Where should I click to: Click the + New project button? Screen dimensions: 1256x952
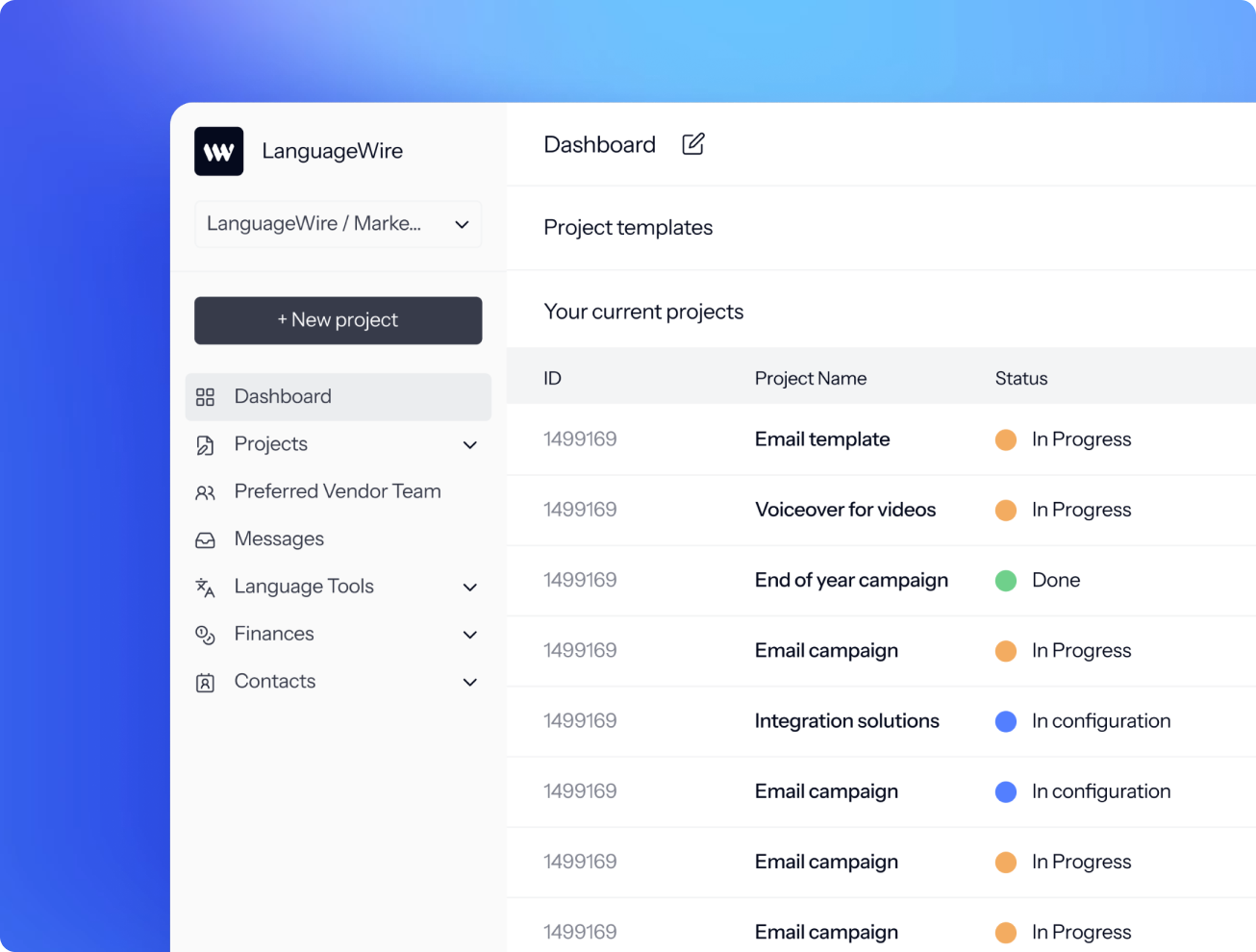(338, 320)
